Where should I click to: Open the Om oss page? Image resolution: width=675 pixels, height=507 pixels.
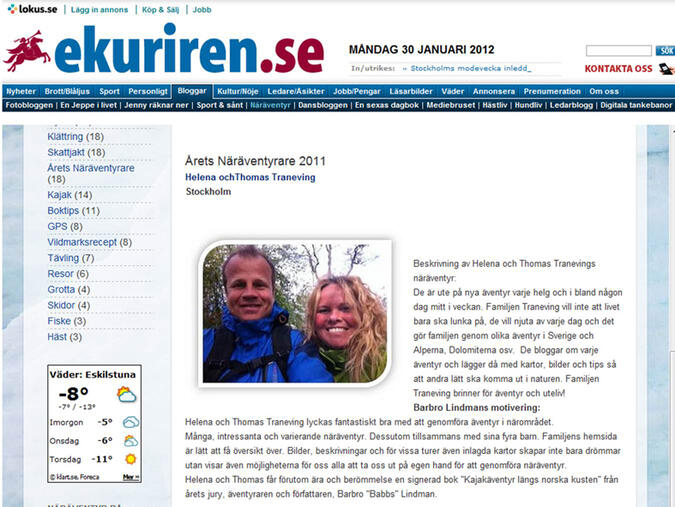pyautogui.click(x=604, y=91)
